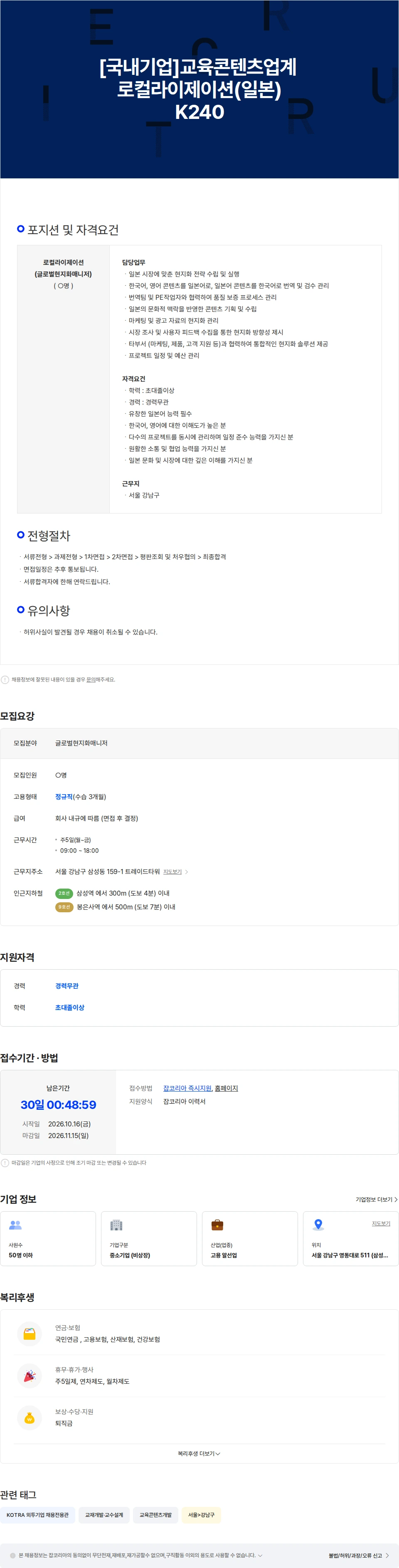Click the 문의 link for wrong job info
This screenshot has height=1568, width=399.
91,679
